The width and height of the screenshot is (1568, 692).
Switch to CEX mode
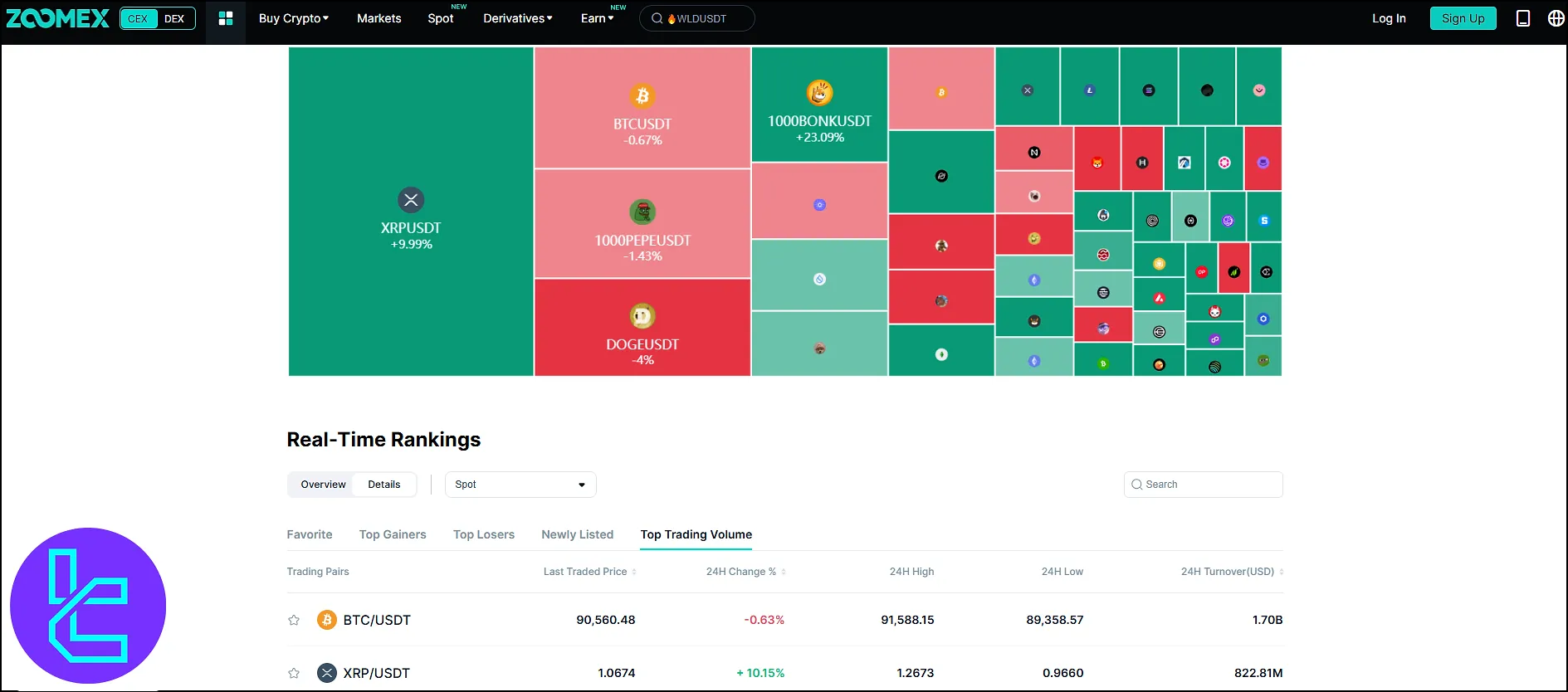138,18
